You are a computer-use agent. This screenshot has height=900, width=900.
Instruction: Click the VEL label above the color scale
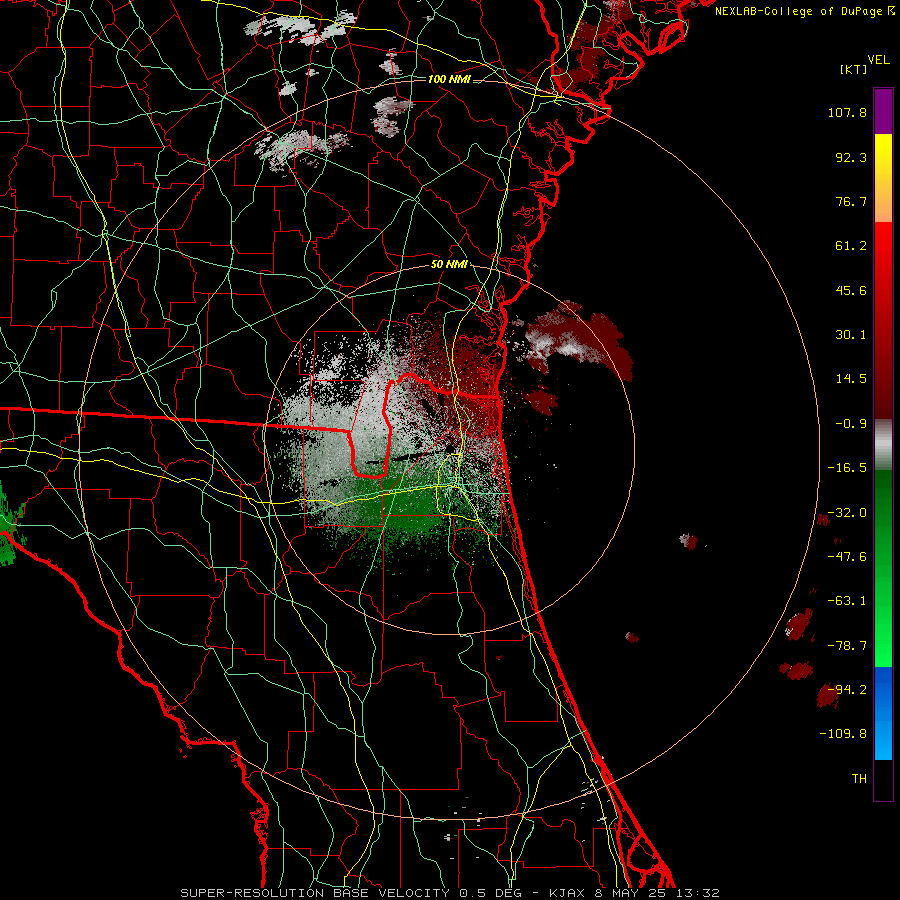click(x=878, y=60)
